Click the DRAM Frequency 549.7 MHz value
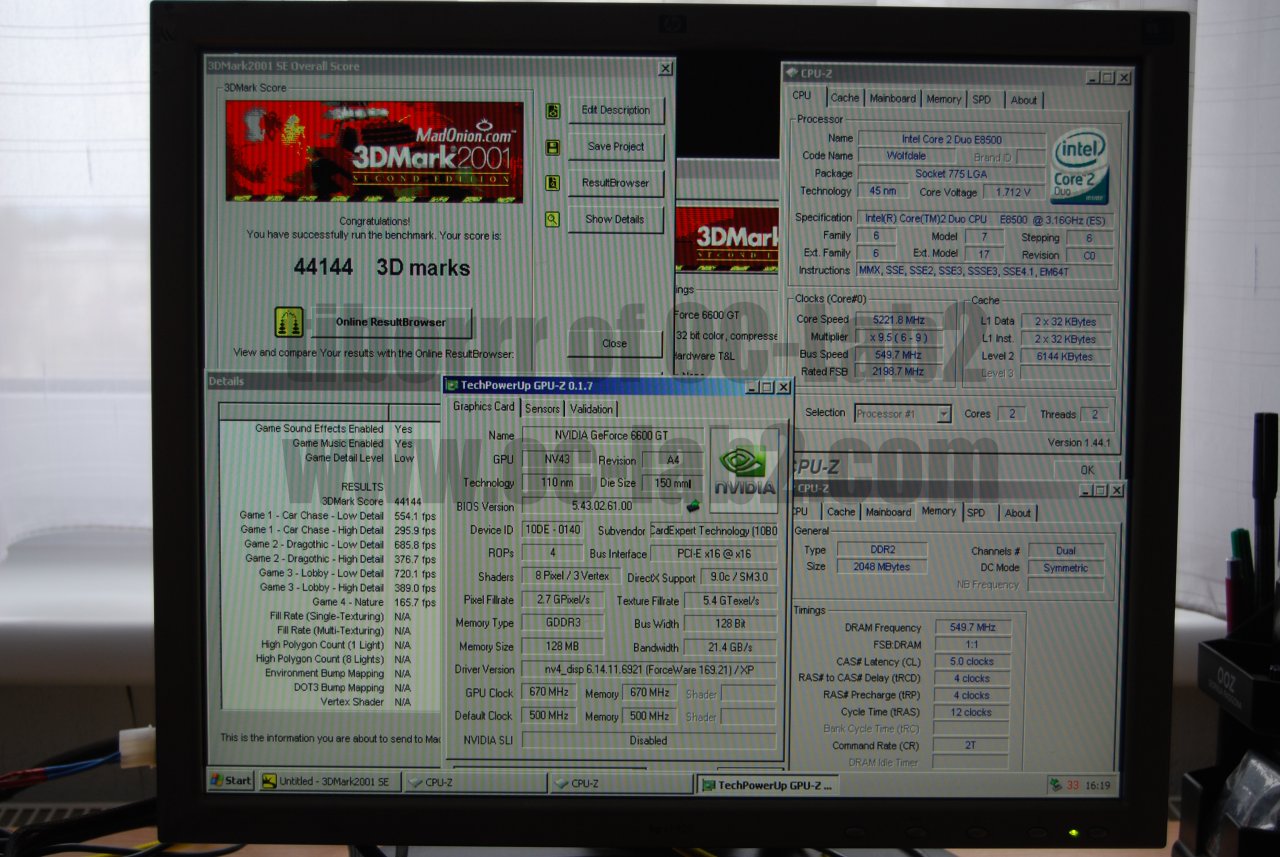Screen dimensions: 1280x857 972,628
